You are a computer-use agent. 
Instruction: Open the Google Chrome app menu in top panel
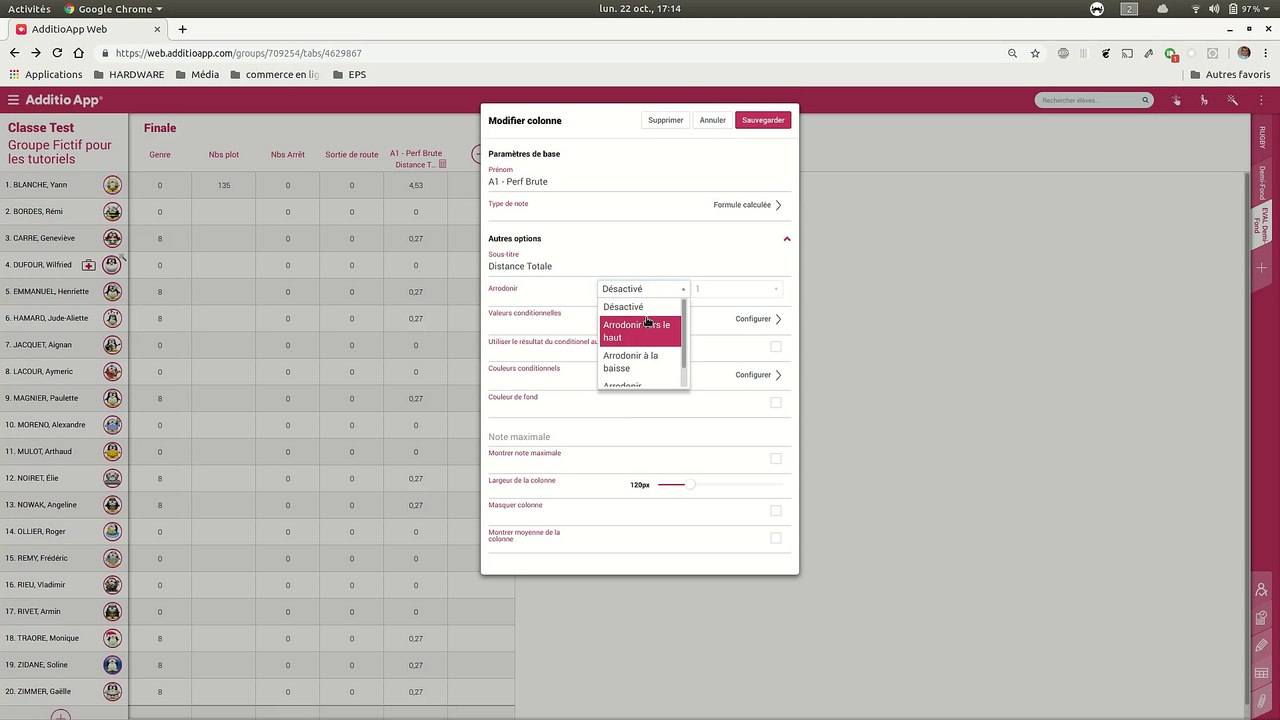(113, 9)
